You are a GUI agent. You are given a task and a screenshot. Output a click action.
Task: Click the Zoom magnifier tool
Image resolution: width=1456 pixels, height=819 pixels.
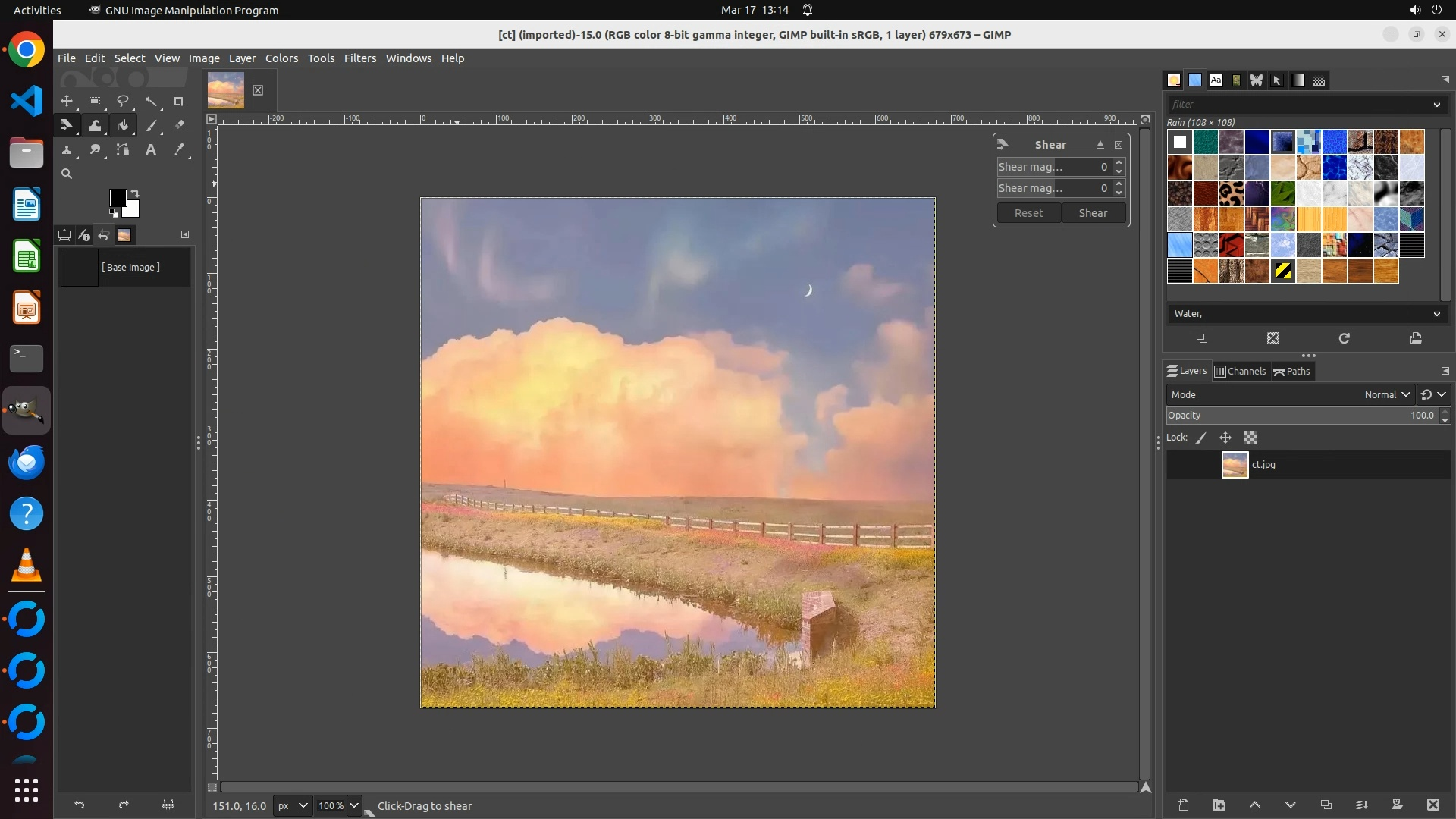click(67, 174)
